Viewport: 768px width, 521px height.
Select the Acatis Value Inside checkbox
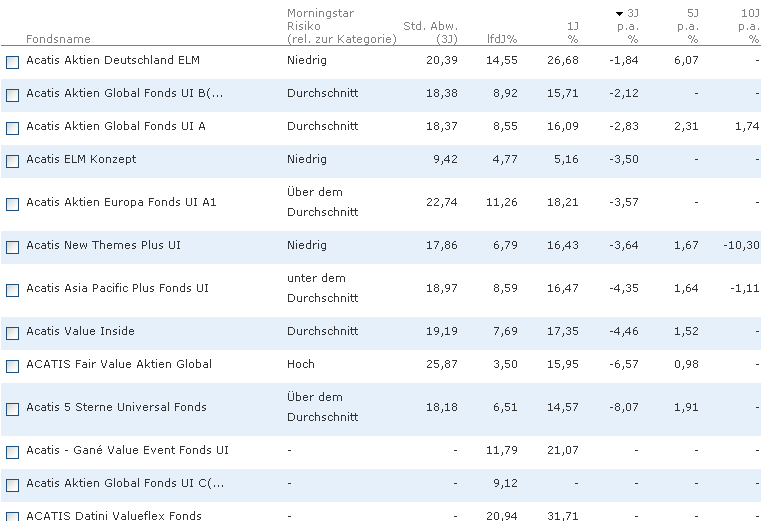click(x=12, y=333)
